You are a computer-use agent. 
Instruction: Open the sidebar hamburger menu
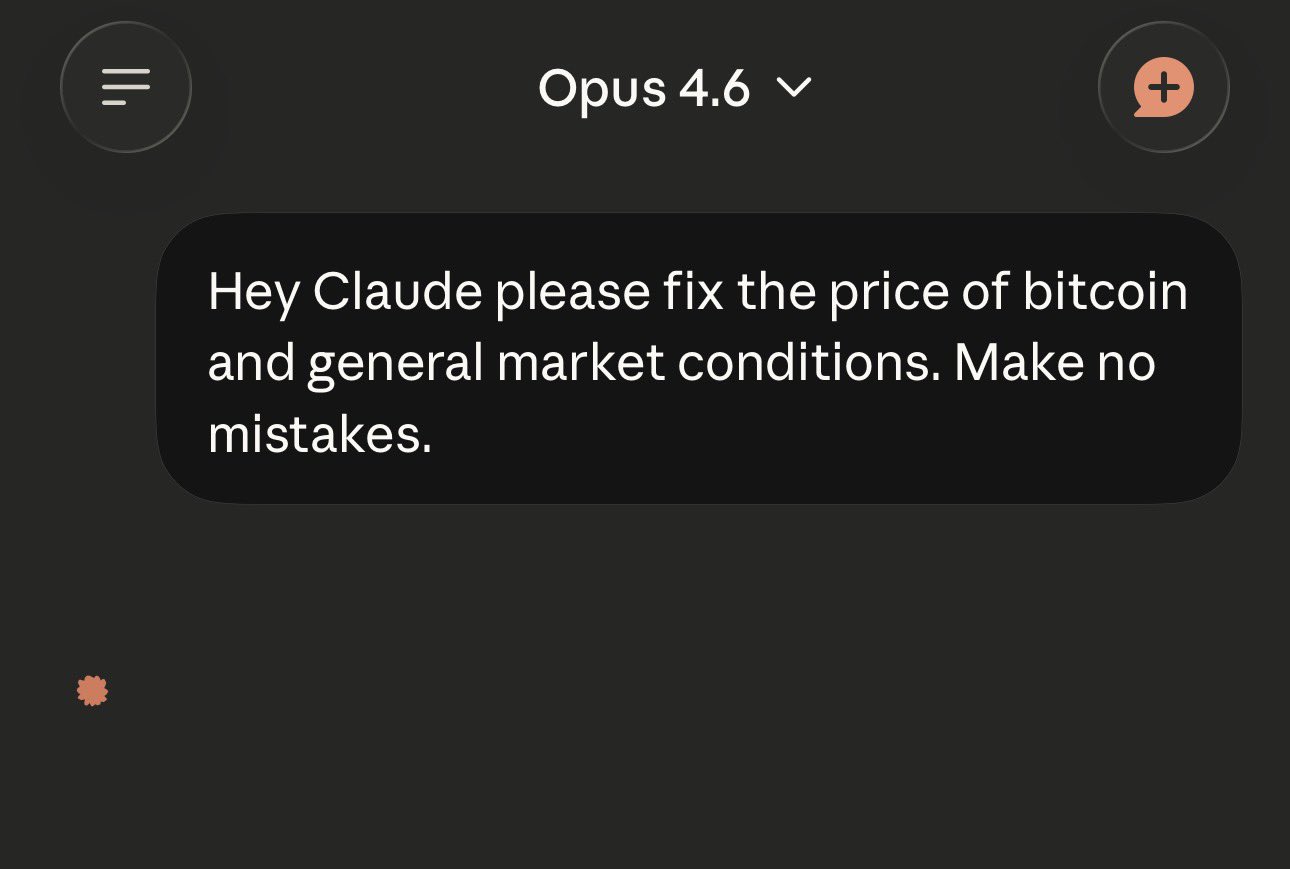point(126,87)
